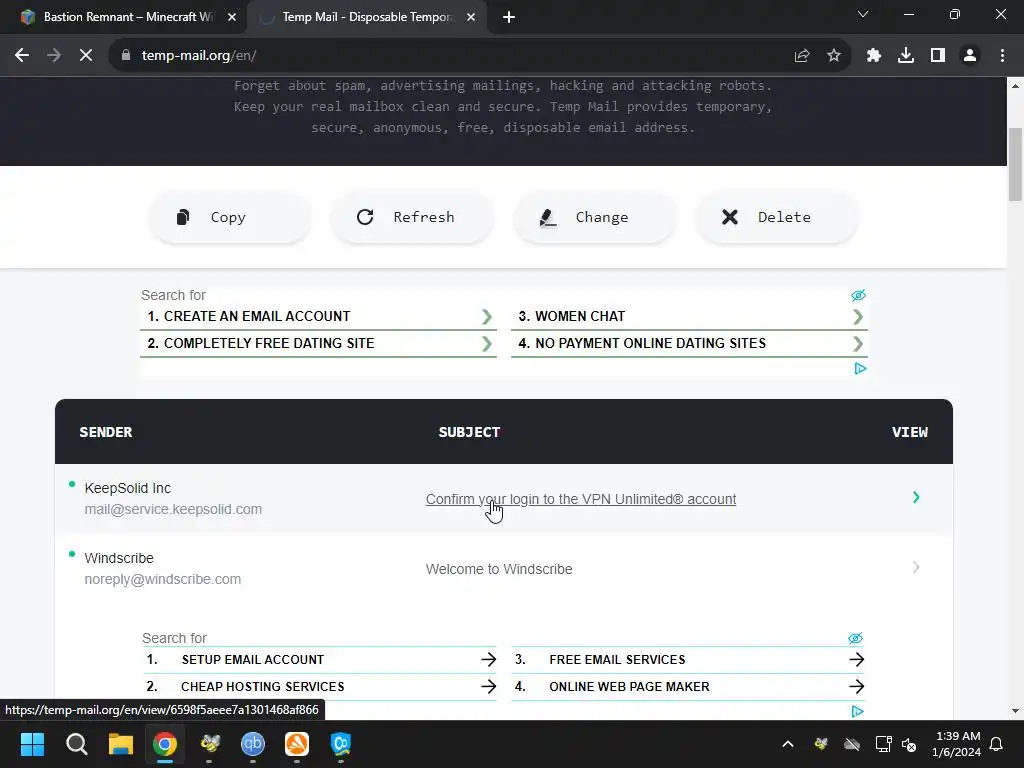Click the AdChoices icon under top ad
This screenshot has width=1024, height=768.
(x=860, y=369)
